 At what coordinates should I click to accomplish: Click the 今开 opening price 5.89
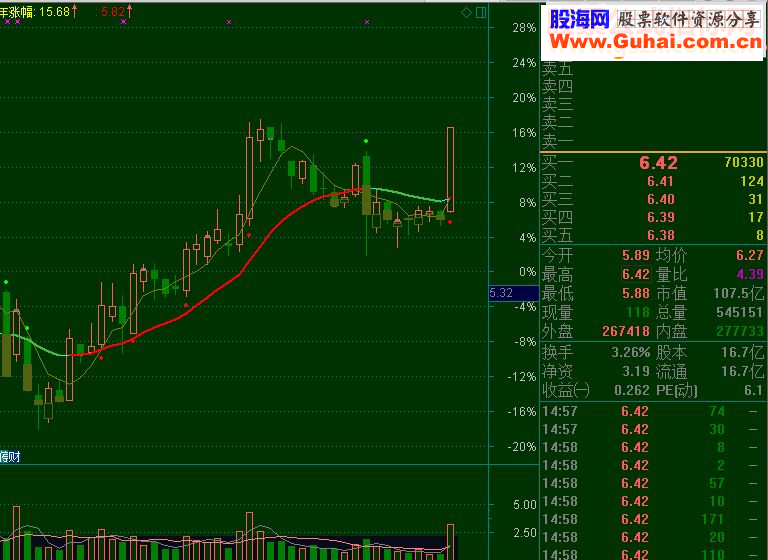(x=636, y=255)
